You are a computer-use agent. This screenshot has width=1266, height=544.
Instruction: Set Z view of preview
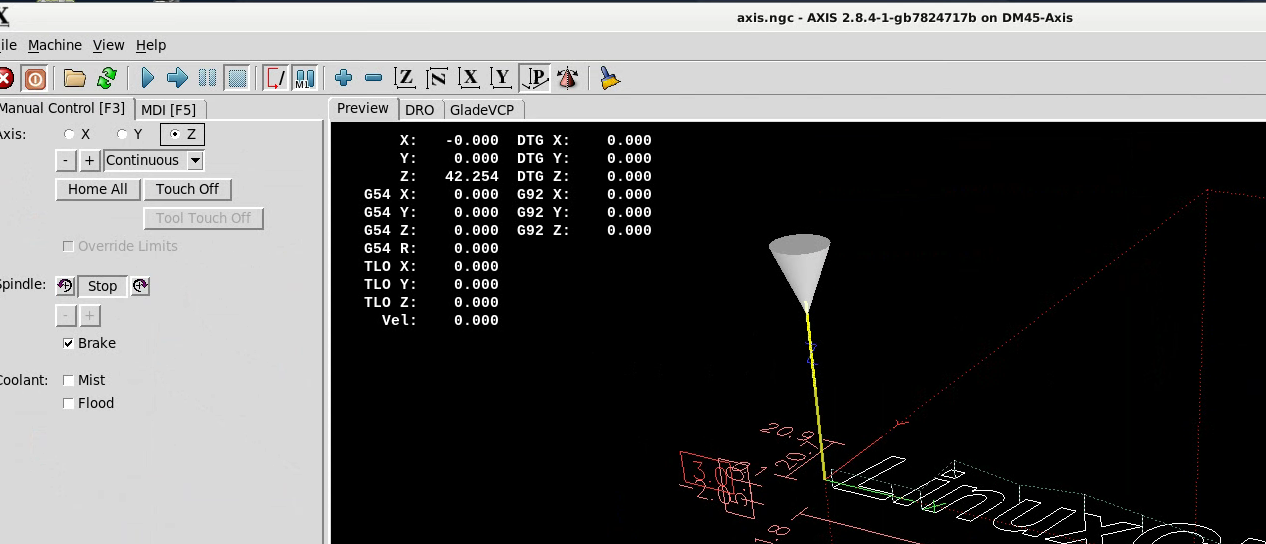pyautogui.click(x=405, y=78)
